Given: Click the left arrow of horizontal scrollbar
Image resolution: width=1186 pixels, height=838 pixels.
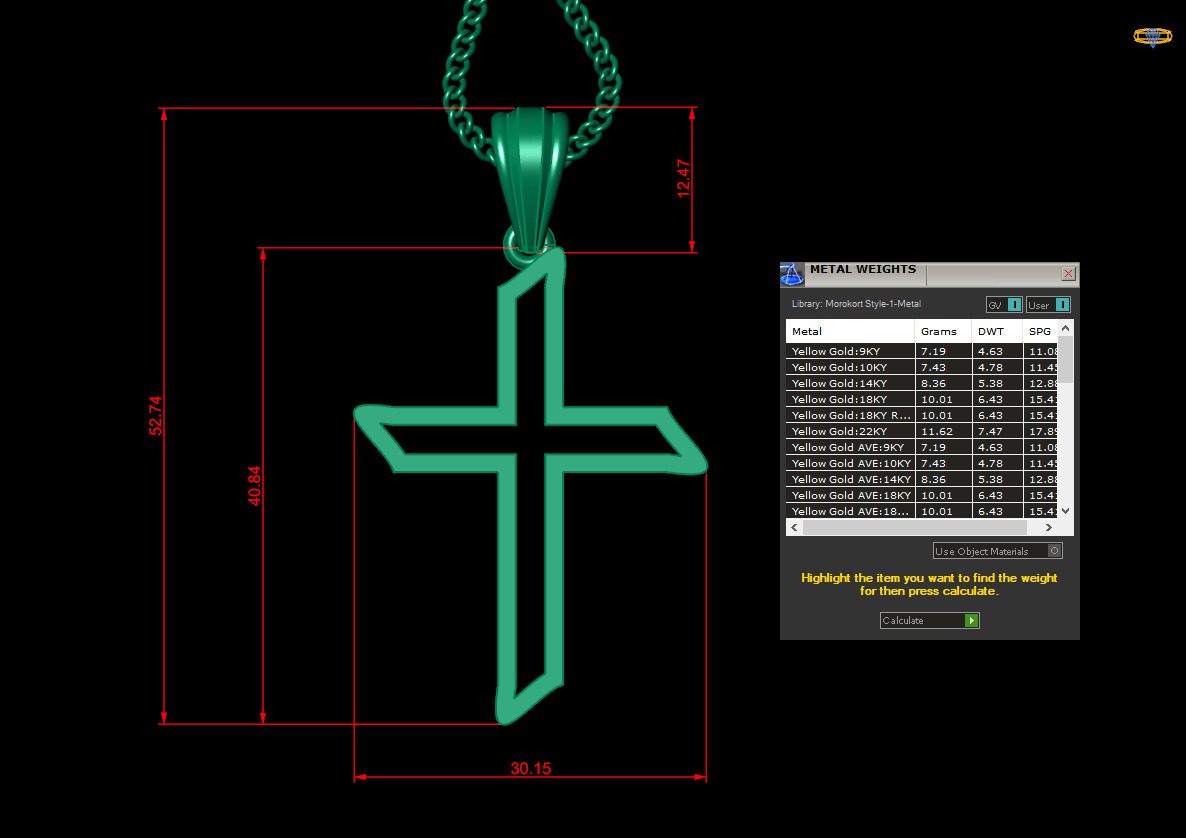Looking at the screenshot, I should coord(794,527).
